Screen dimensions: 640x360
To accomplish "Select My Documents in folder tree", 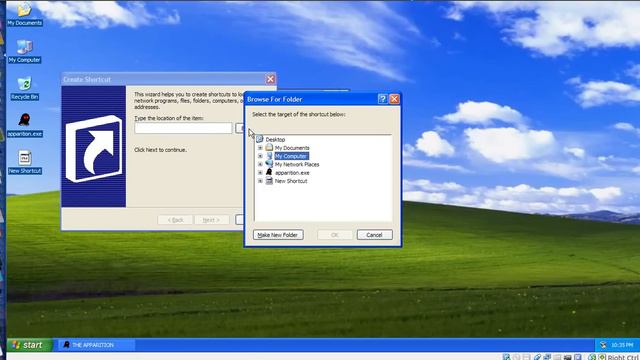I will point(292,148).
